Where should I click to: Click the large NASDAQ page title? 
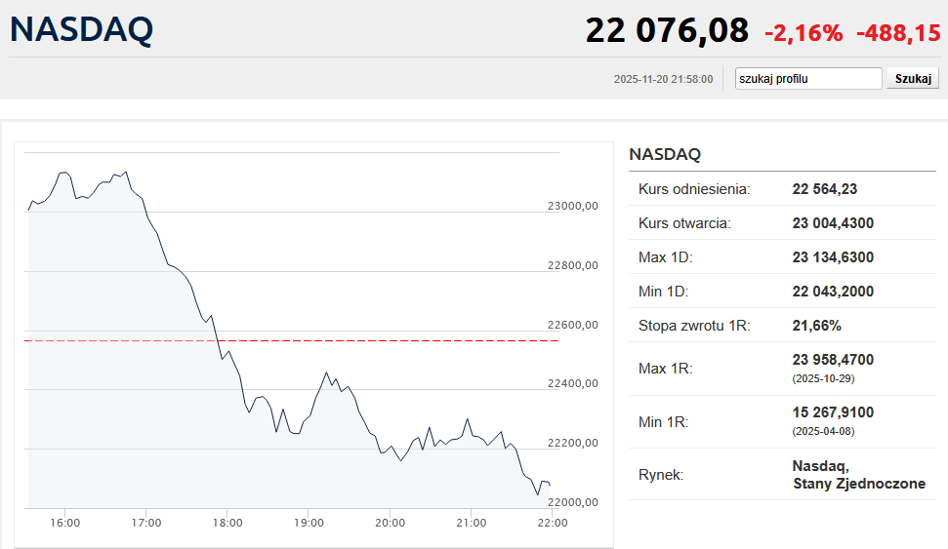[x=82, y=29]
